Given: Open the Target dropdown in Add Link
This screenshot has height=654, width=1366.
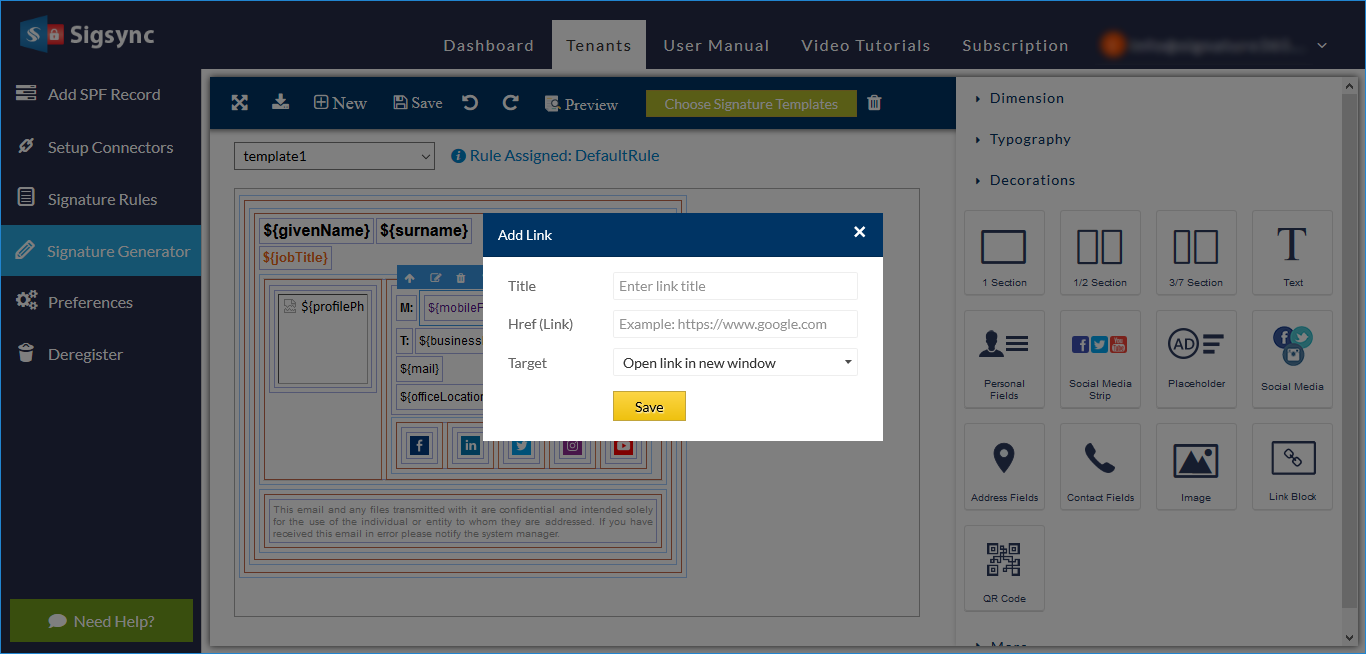Looking at the screenshot, I should tap(735, 363).
